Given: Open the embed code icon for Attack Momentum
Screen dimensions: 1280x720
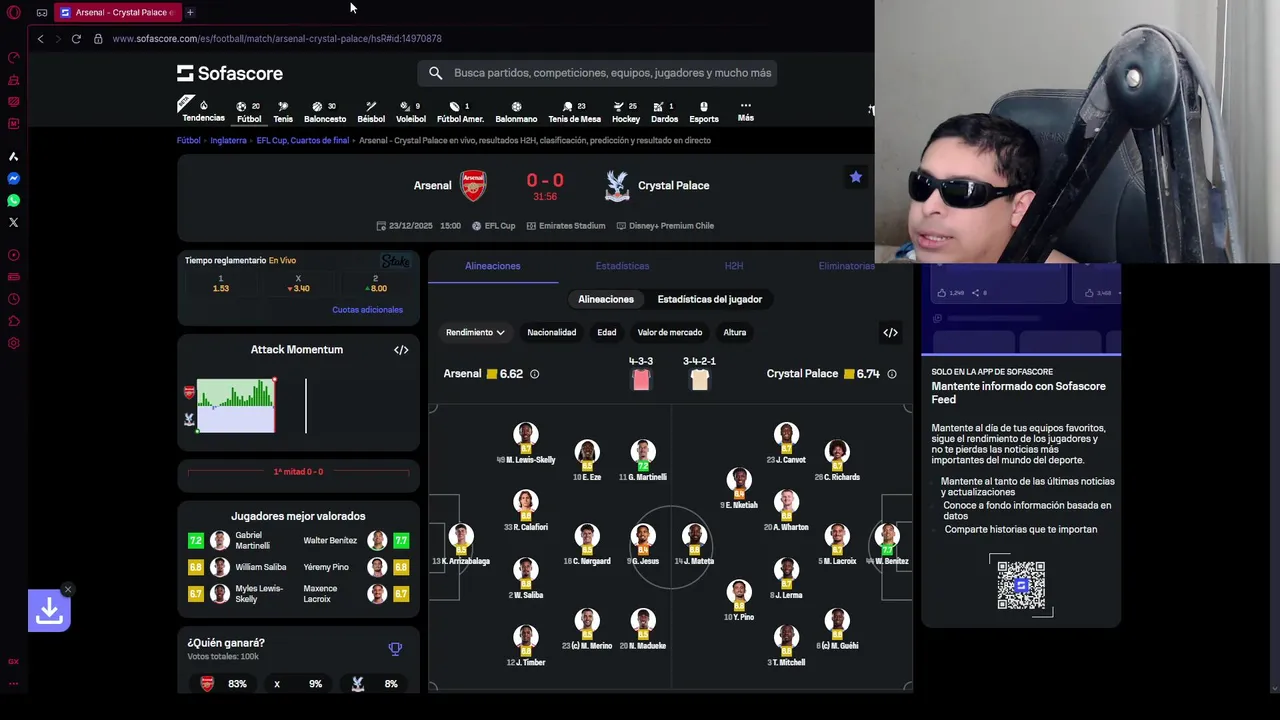Looking at the screenshot, I should tap(401, 350).
